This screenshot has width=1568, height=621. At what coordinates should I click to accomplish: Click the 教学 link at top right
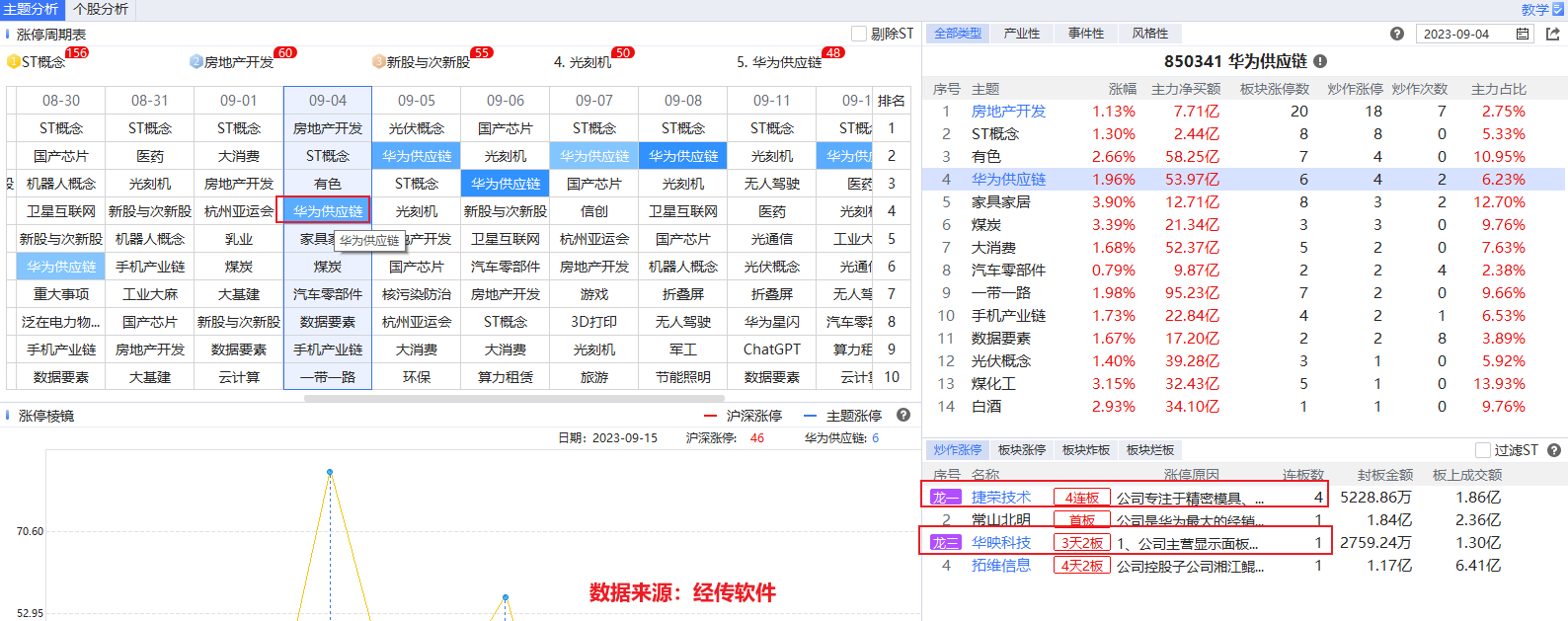point(1535,9)
